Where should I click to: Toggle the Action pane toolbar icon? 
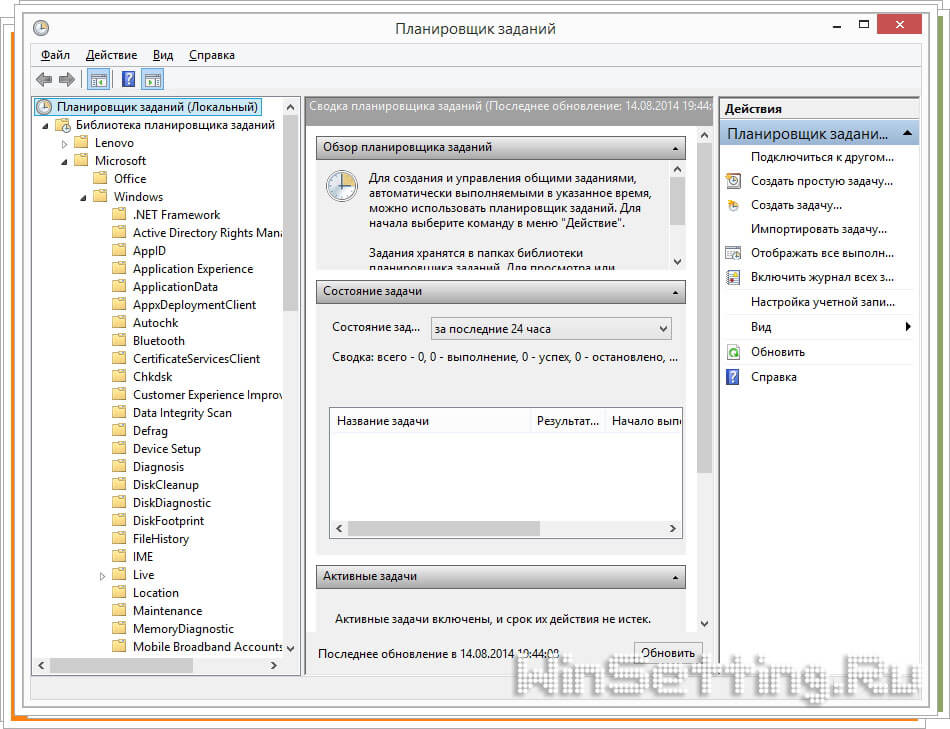(x=153, y=79)
